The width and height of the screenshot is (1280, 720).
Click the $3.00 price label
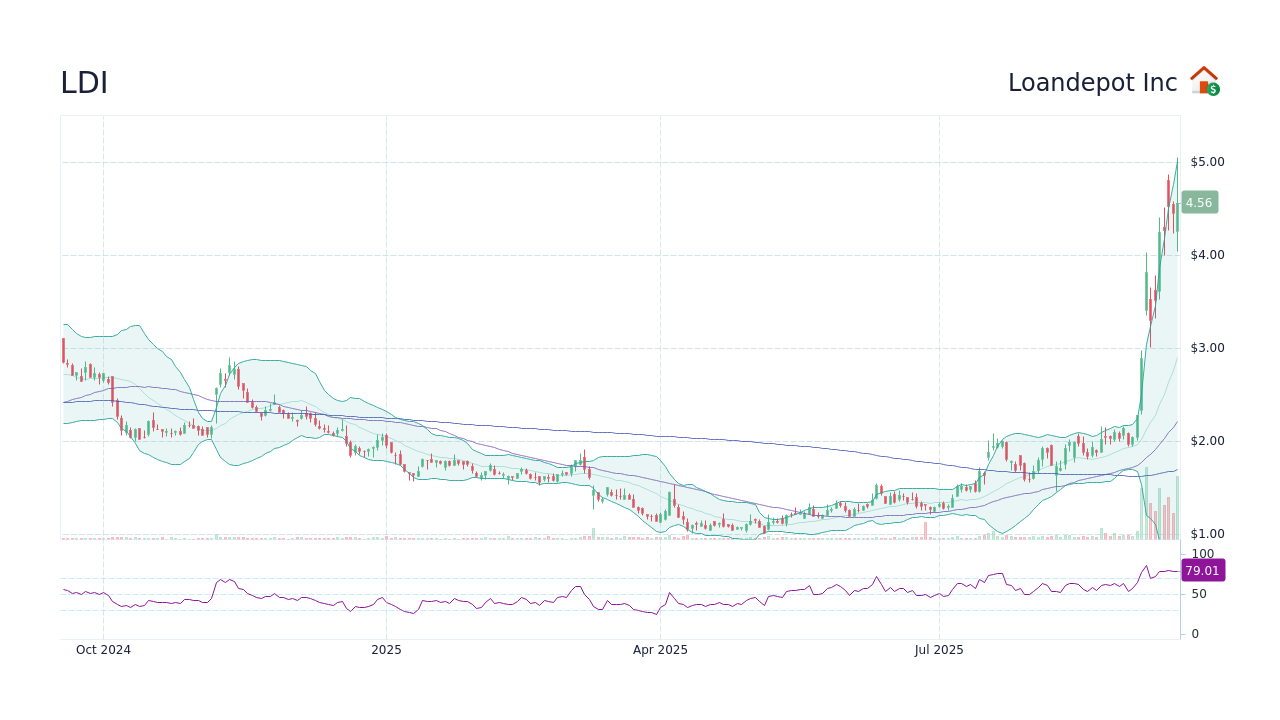1207,347
